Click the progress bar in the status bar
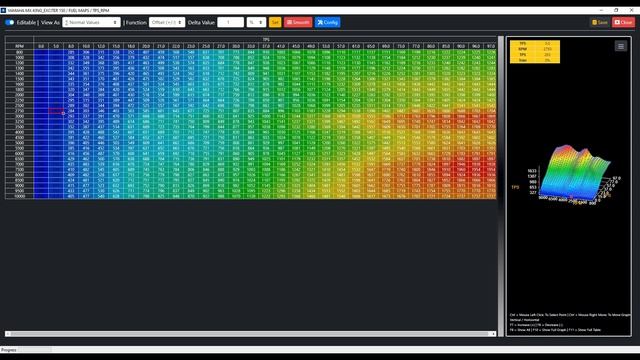 tap(35, 350)
